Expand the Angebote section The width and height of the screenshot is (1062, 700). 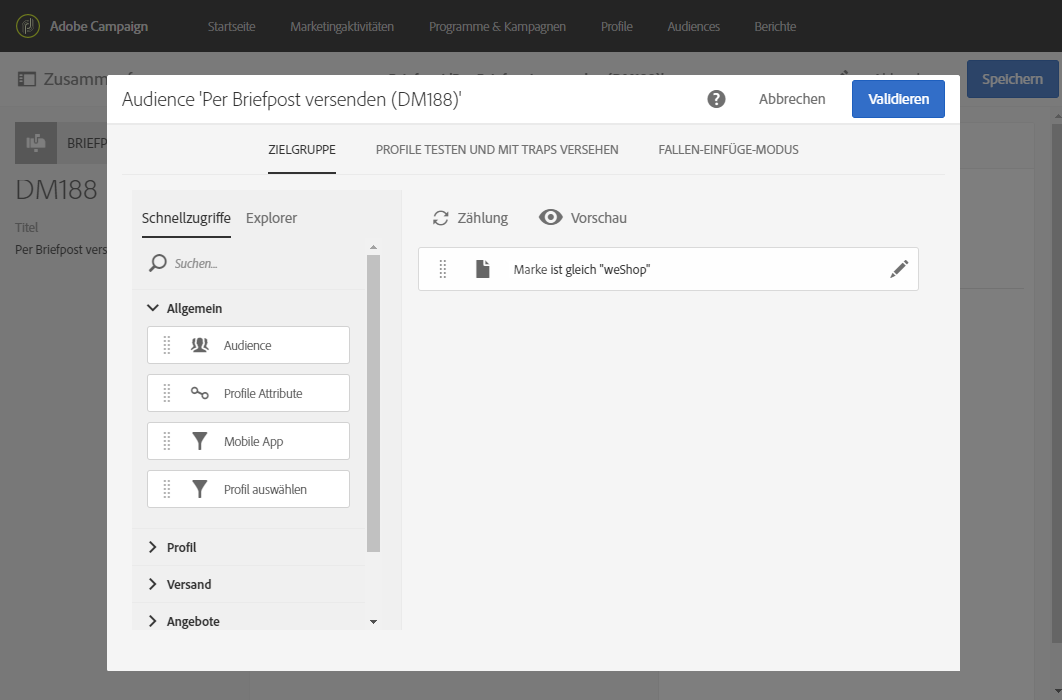(x=153, y=621)
